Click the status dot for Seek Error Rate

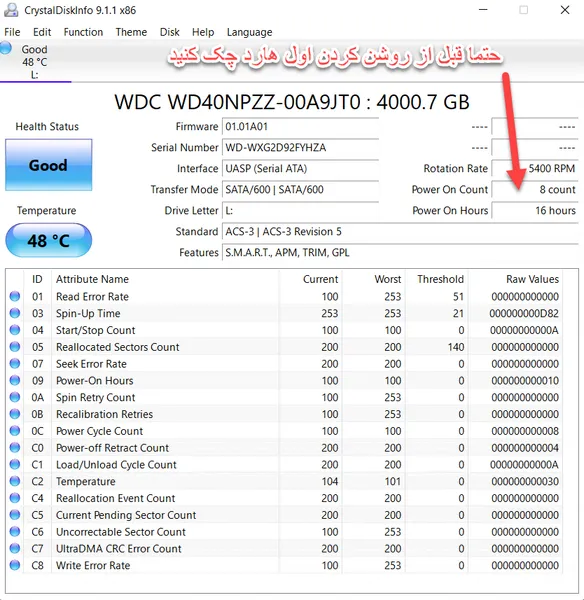coord(15,364)
